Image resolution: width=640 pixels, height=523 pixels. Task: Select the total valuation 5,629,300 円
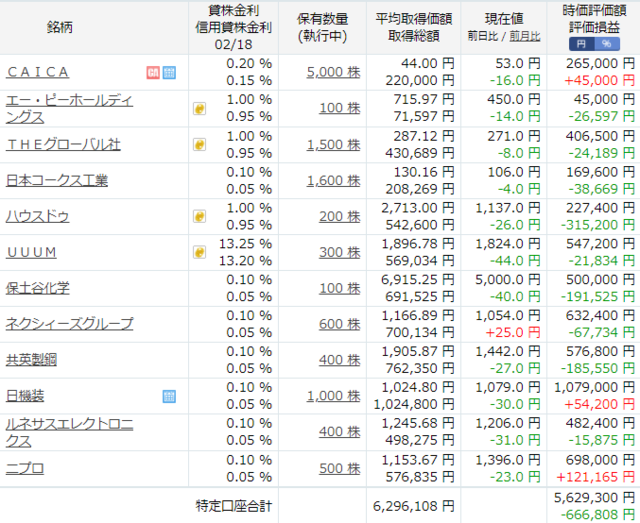tap(594, 497)
